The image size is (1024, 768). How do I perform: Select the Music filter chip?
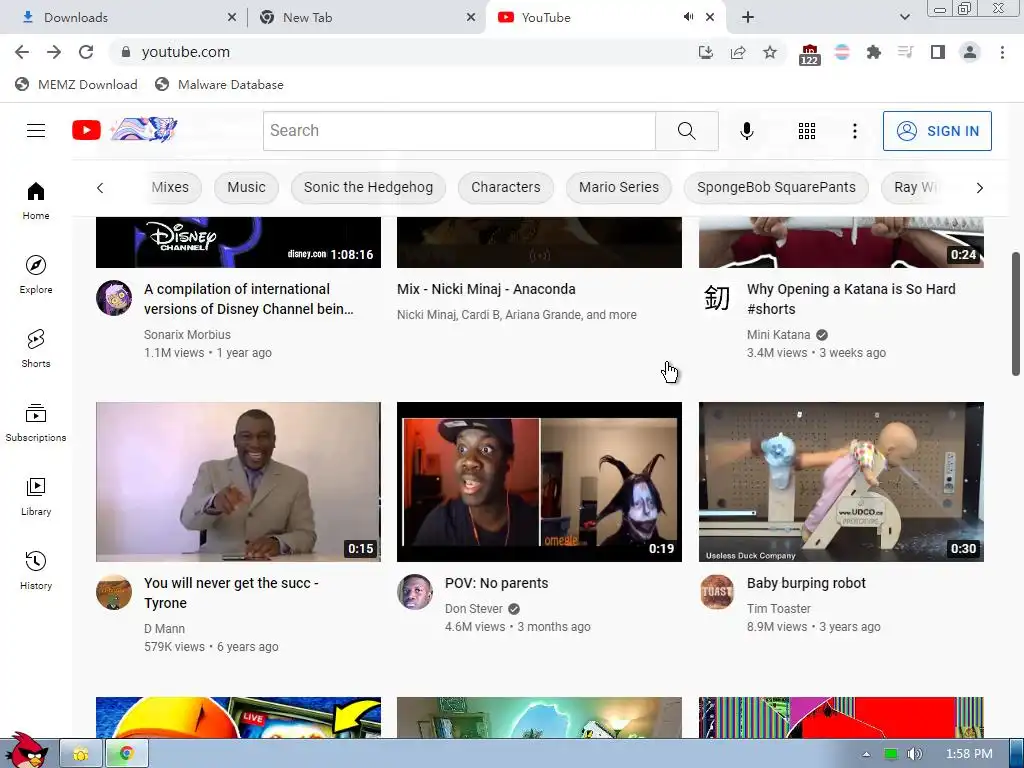pyautogui.click(x=246, y=187)
